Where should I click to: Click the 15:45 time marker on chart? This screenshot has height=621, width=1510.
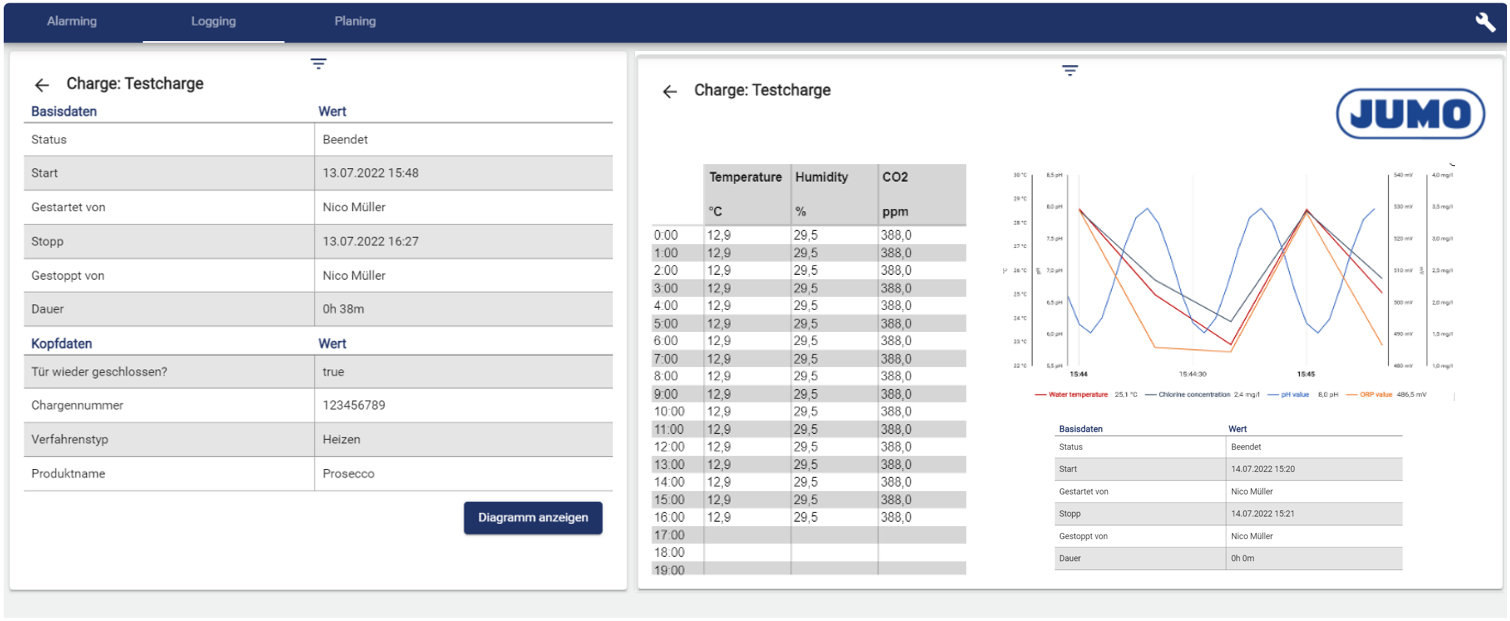(1305, 374)
